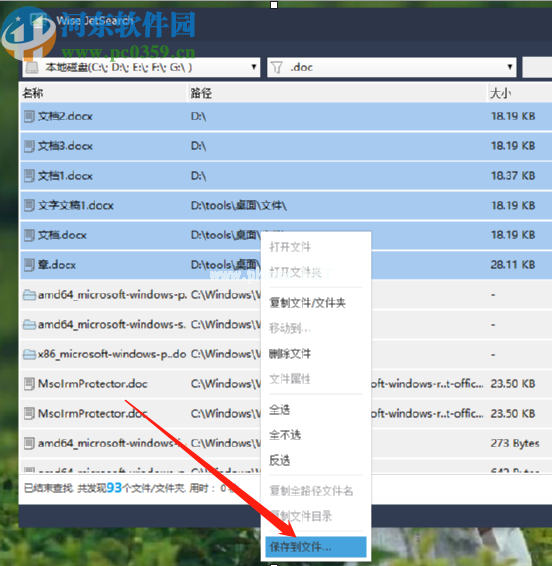Pick 全不选 menu entry
552x566 pixels.
285,435
